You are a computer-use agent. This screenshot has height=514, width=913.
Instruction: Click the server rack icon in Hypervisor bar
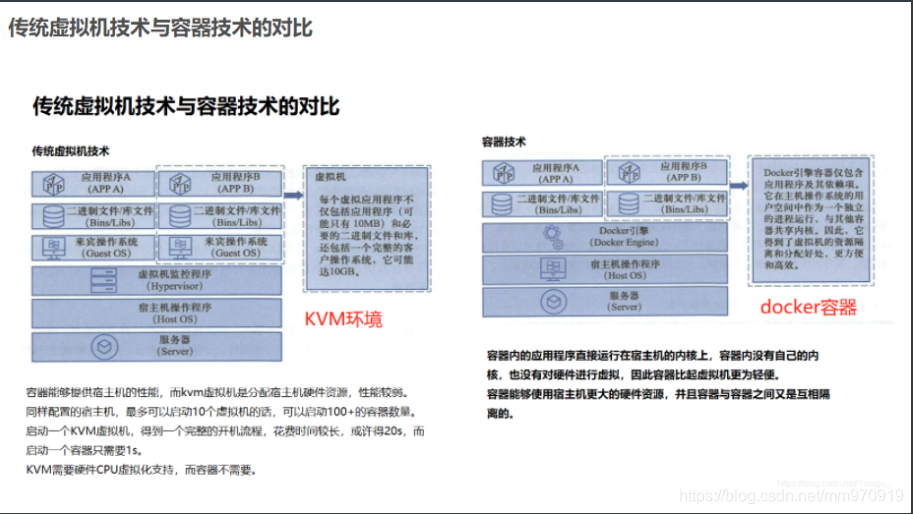pos(104,281)
